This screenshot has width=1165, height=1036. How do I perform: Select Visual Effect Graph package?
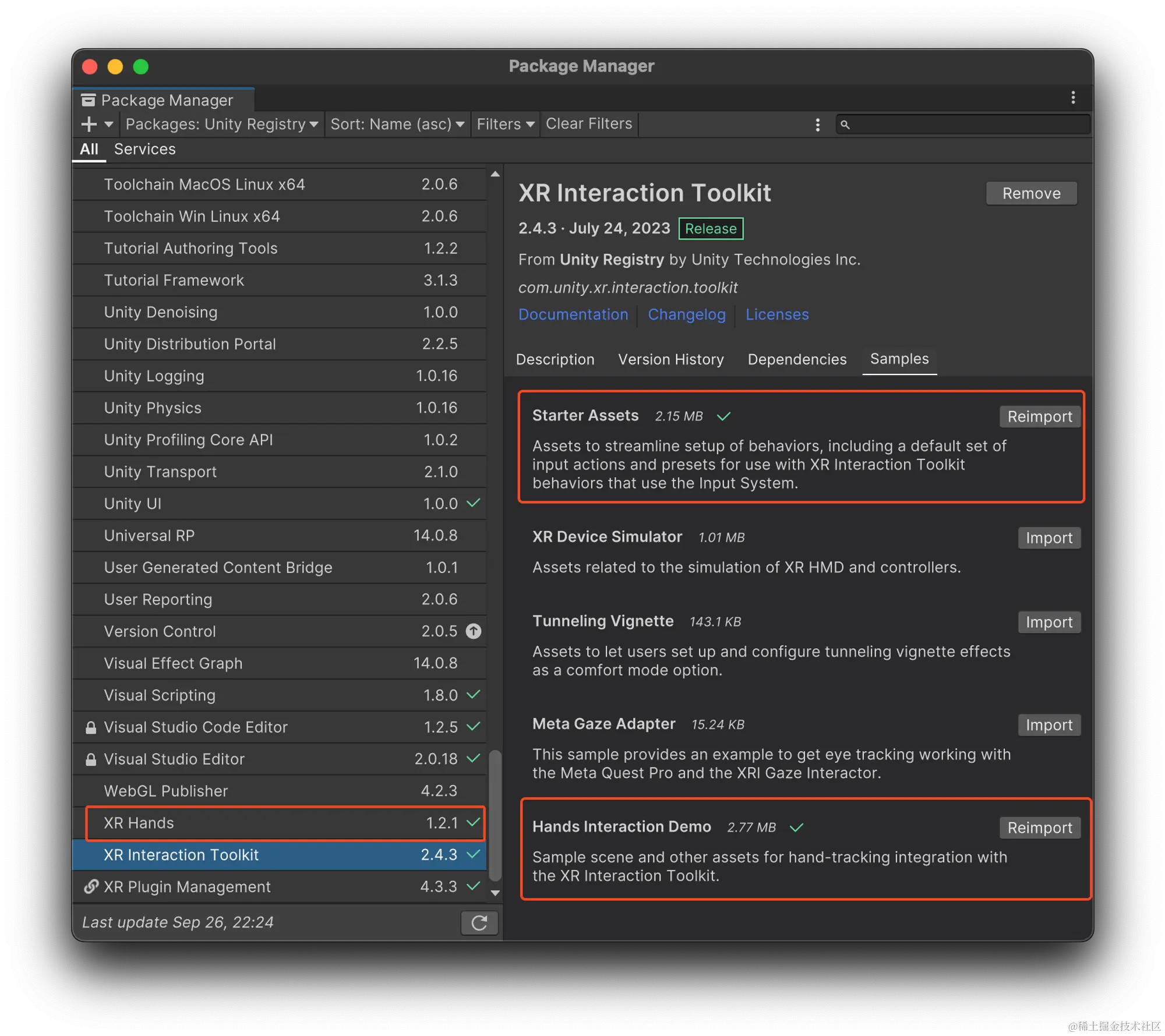pyautogui.click(x=280, y=664)
